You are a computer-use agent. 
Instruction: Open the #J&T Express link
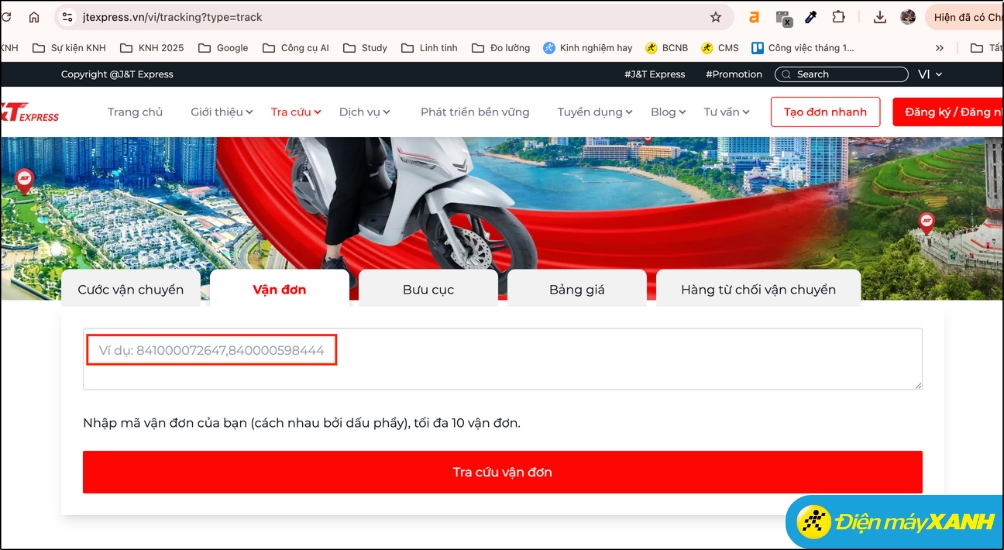coord(654,74)
